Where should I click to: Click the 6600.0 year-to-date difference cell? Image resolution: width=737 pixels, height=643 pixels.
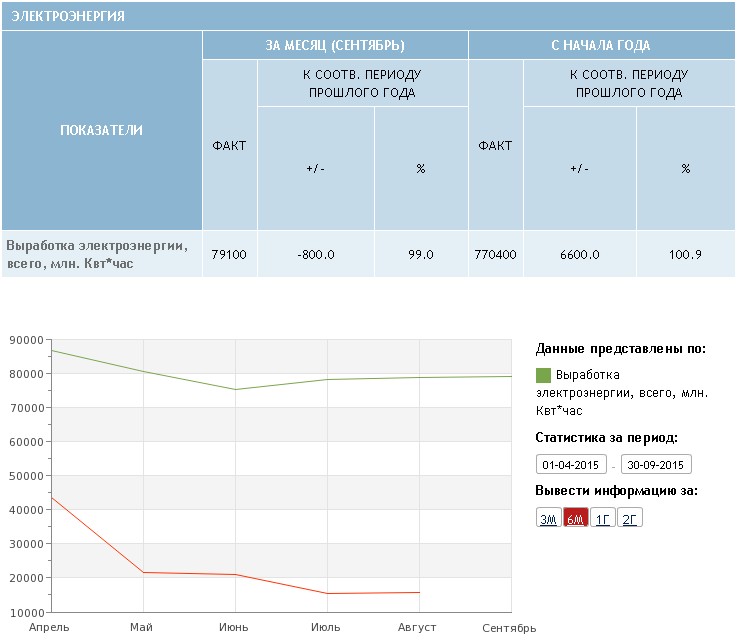click(579, 255)
